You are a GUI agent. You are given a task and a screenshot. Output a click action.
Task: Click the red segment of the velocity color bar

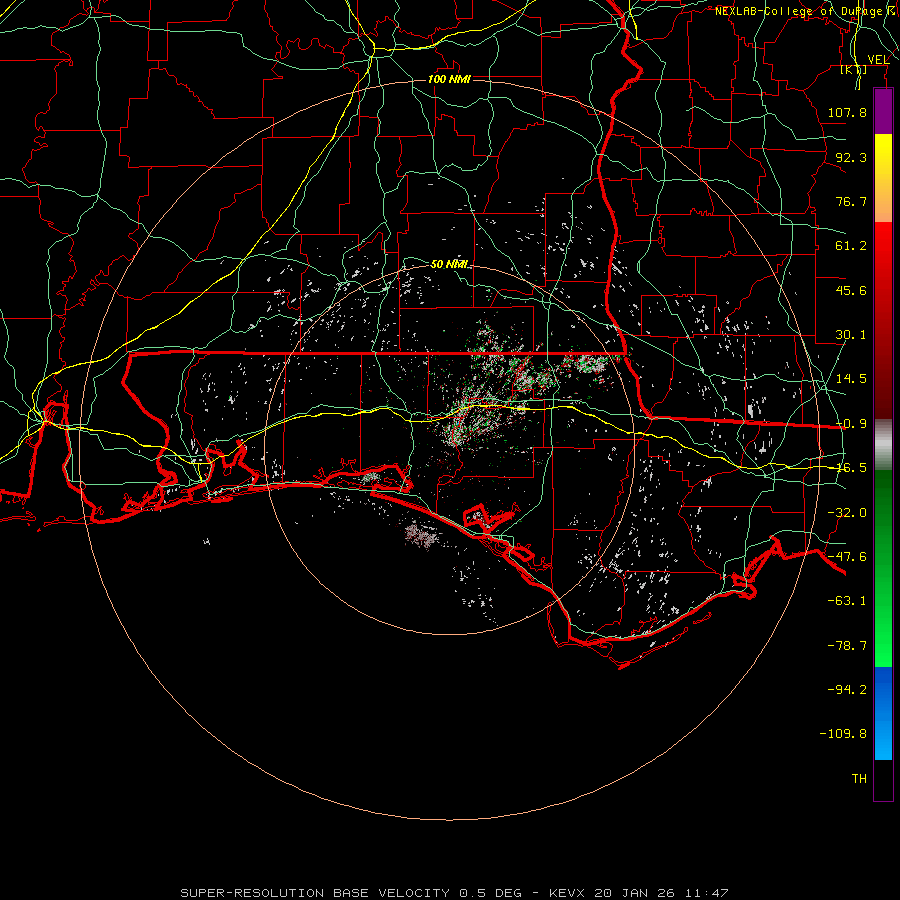click(x=883, y=320)
